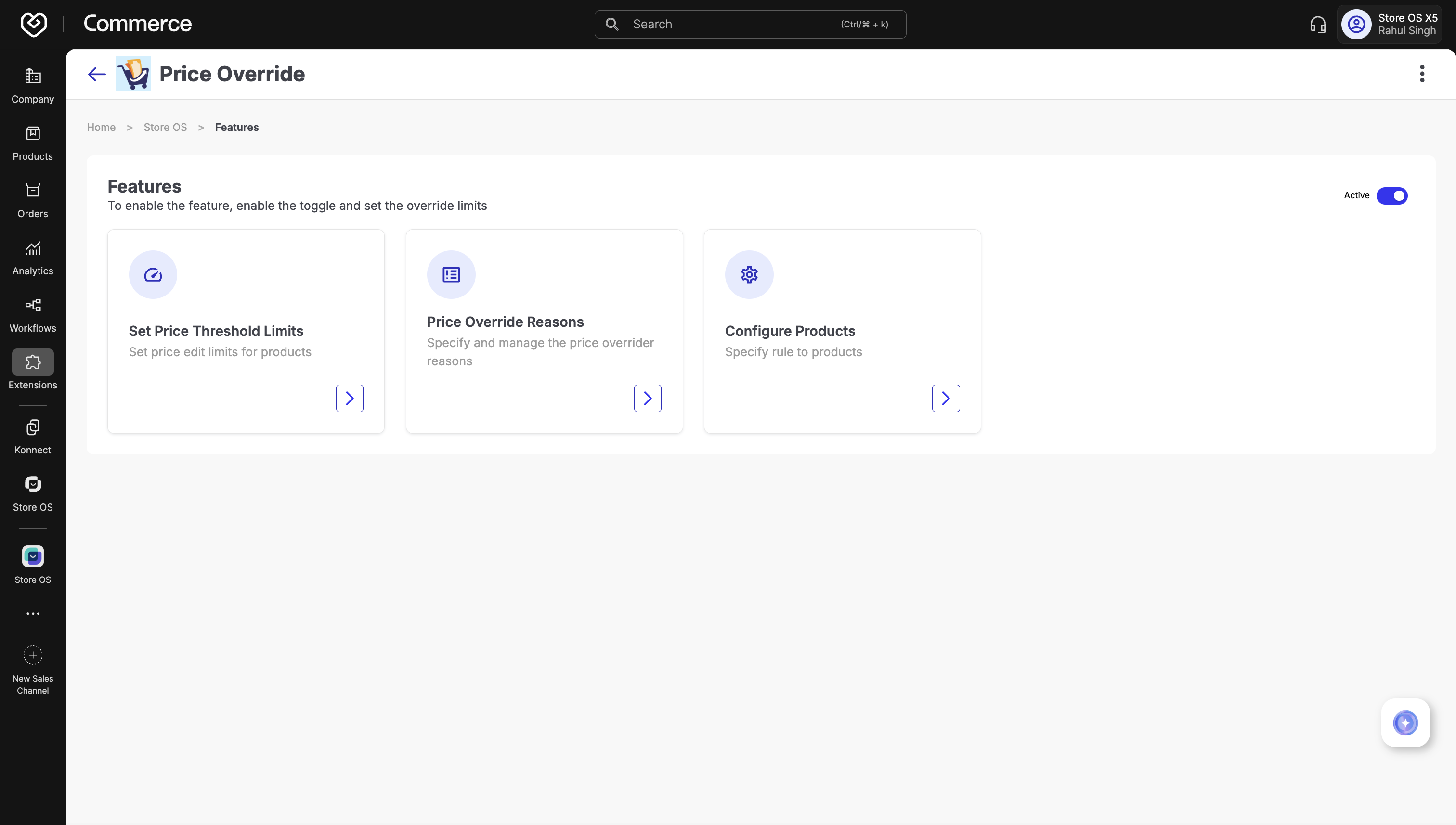Open the Rahul Singh user profile avatar

tap(1356, 25)
